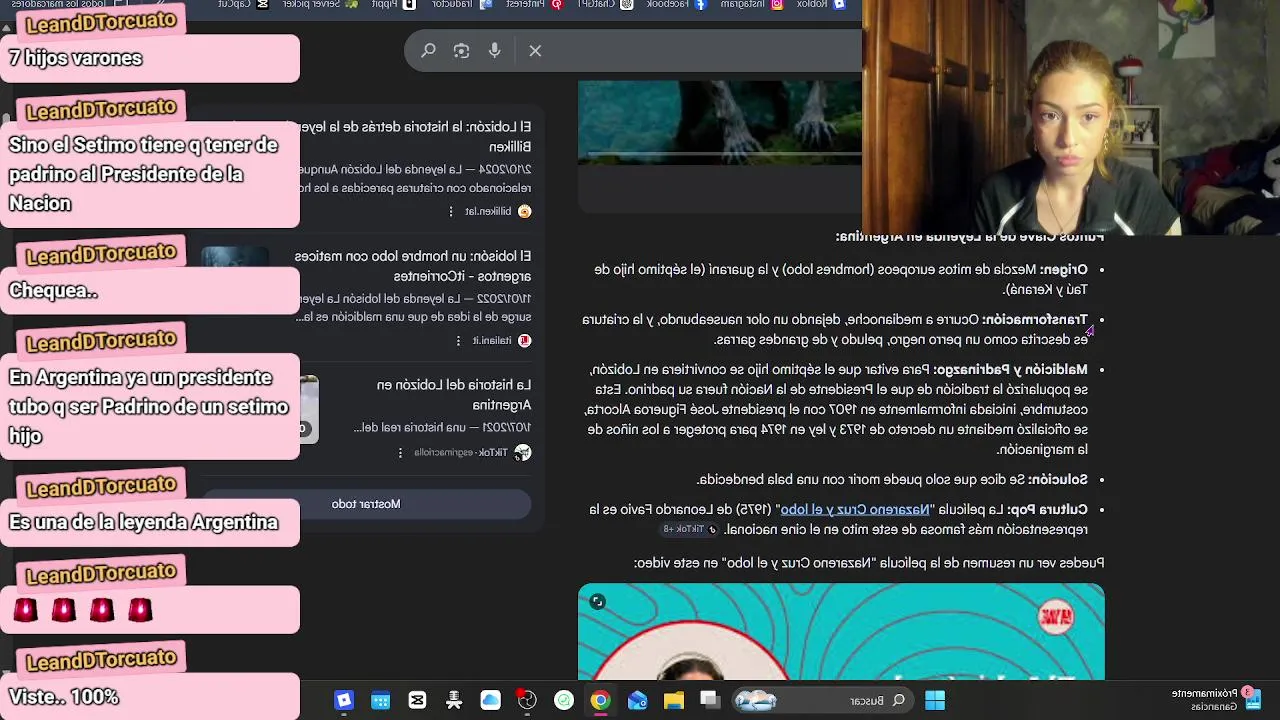Open CapCut from the taskbar
This screenshot has width=1280, height=720.
click(417, 700)
